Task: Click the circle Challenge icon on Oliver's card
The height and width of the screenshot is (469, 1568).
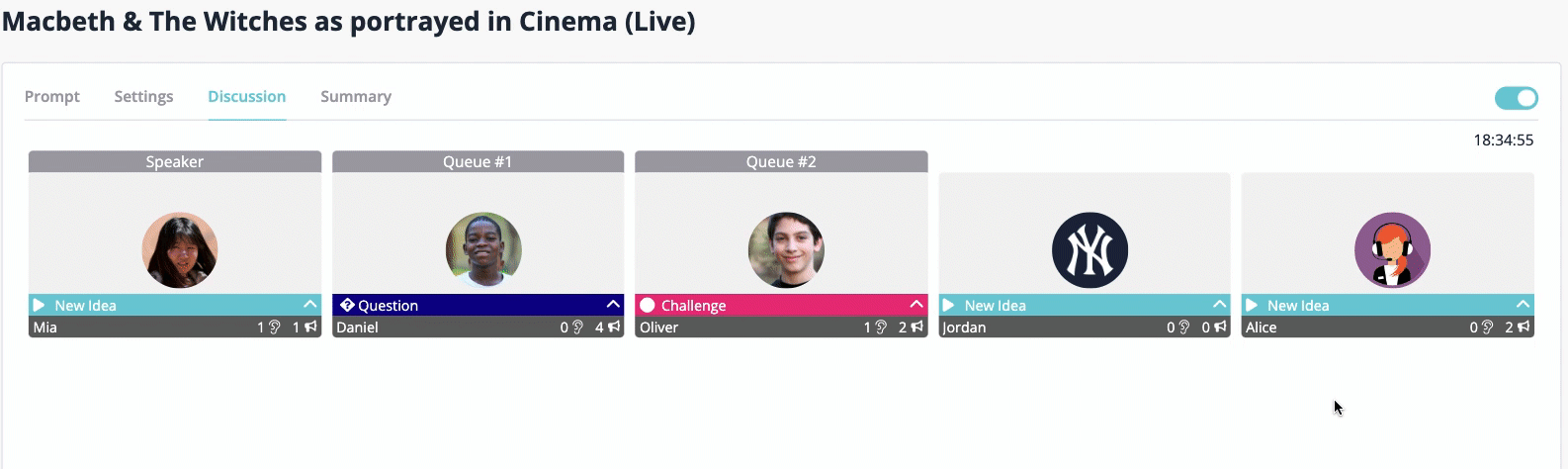Action: pos(648,305)
